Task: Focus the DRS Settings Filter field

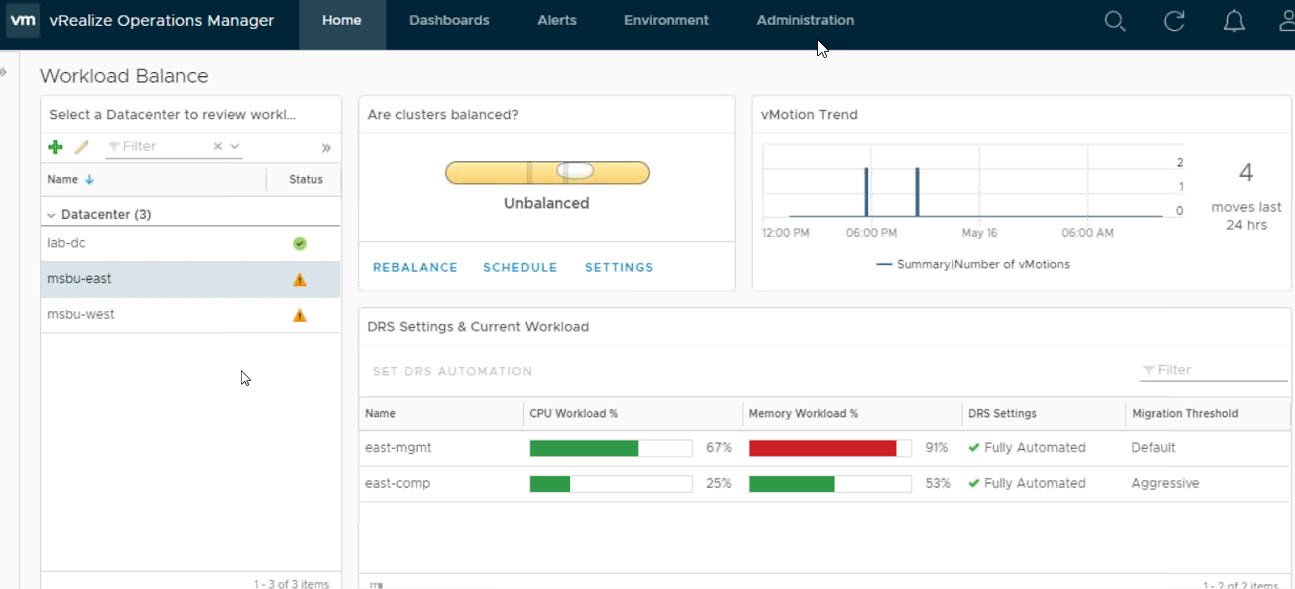Action: point(1213,370)
